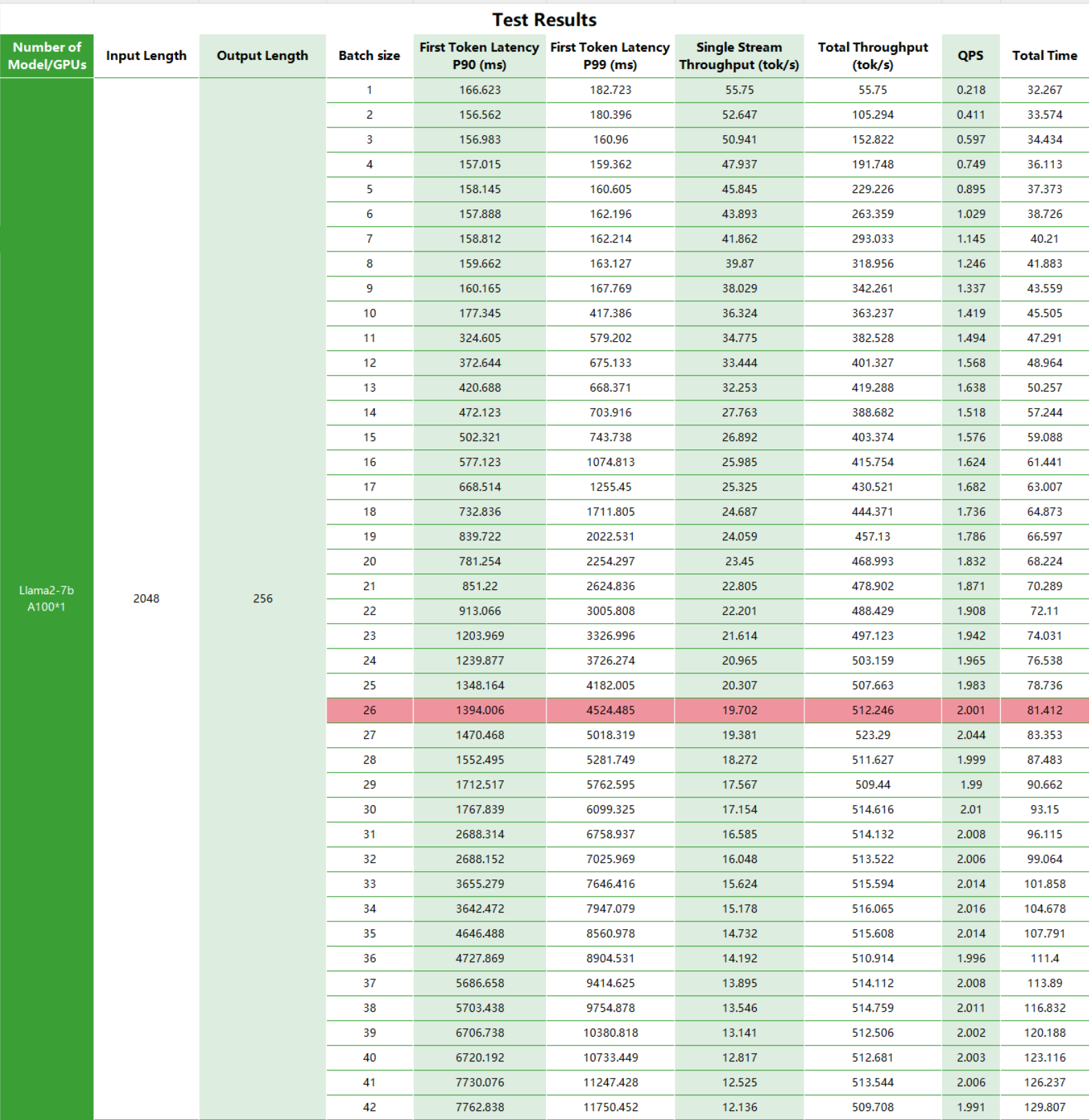Click single stream throughput "12.525"
Image resolution: width=1089 pixels, height=1120 pixels.
click(739, 1083)
